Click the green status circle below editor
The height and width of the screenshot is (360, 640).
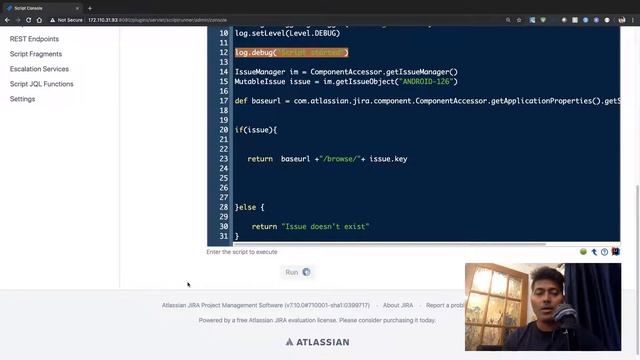583,252
